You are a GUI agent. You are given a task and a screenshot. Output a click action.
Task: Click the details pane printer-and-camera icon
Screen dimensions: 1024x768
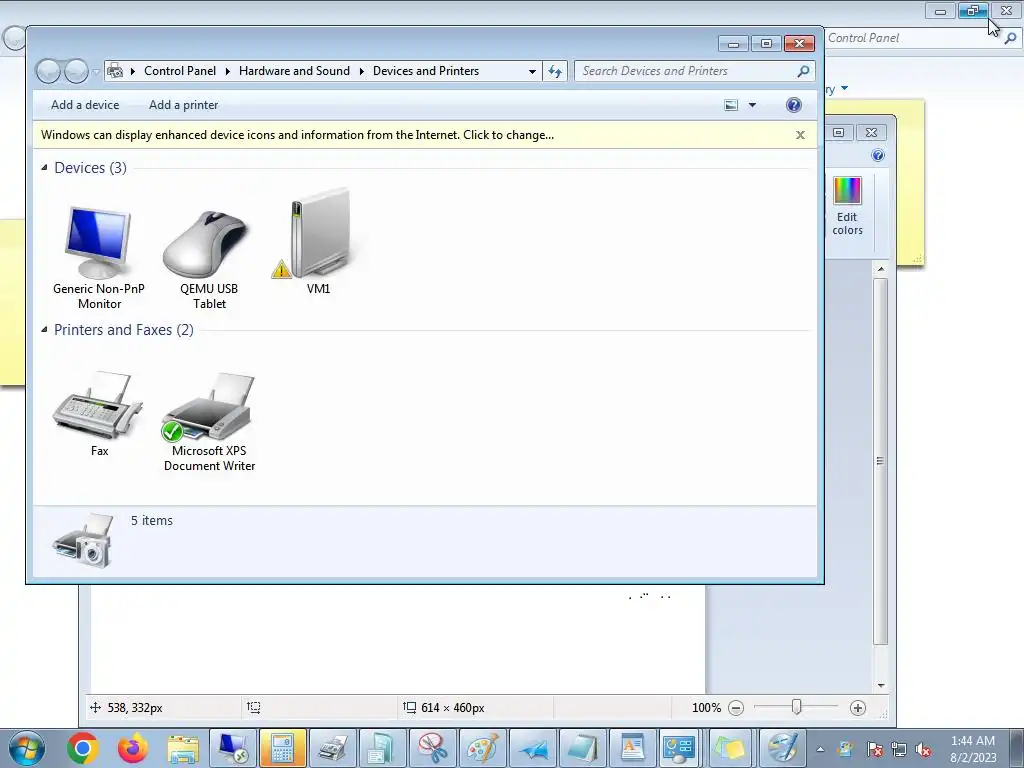tap(83, 541)
